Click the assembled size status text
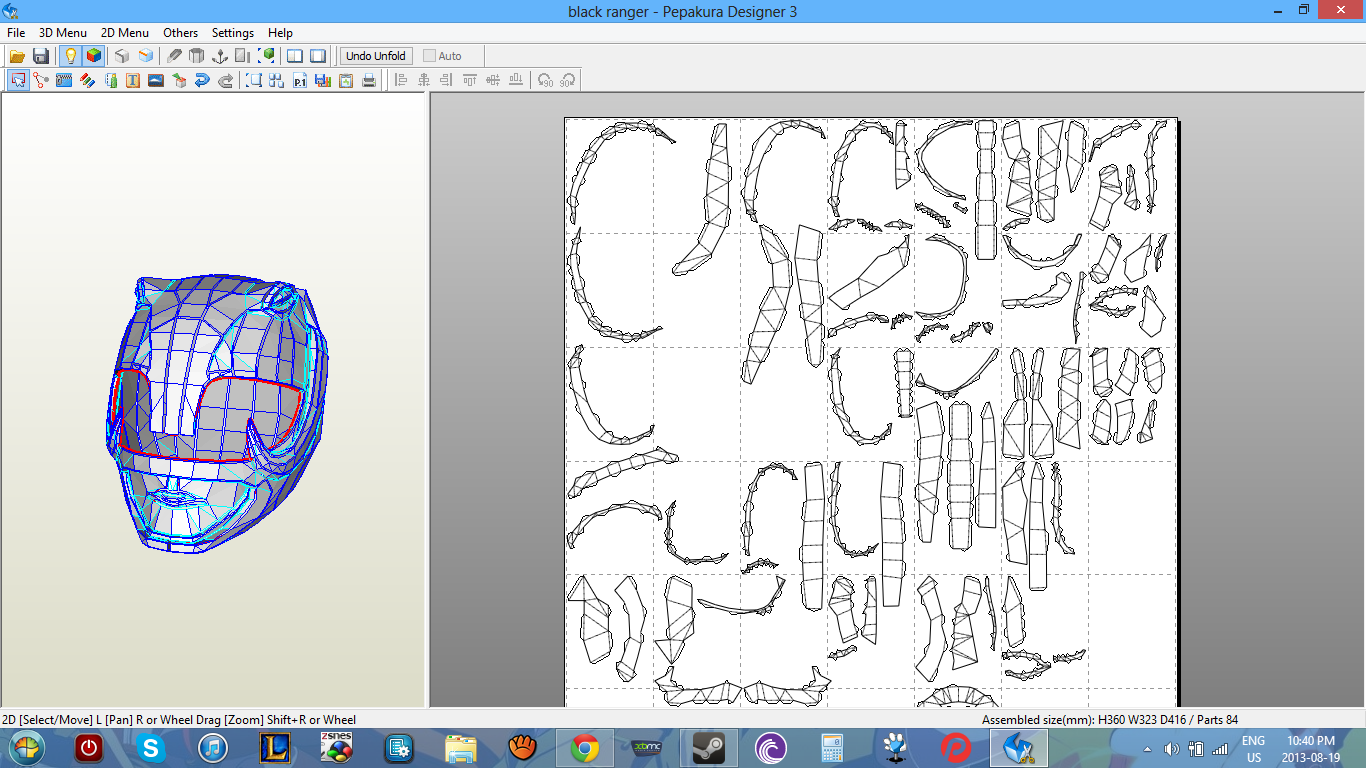 pos(1110,720)
